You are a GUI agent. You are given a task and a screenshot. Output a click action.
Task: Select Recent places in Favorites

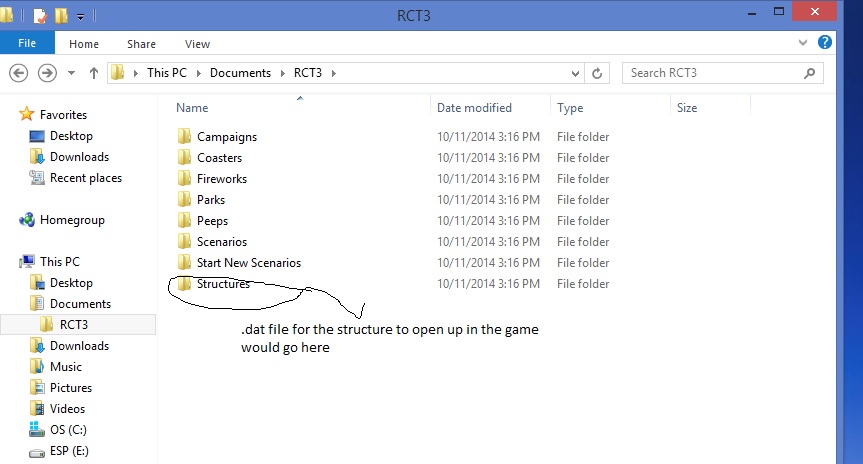click(85, 178)
